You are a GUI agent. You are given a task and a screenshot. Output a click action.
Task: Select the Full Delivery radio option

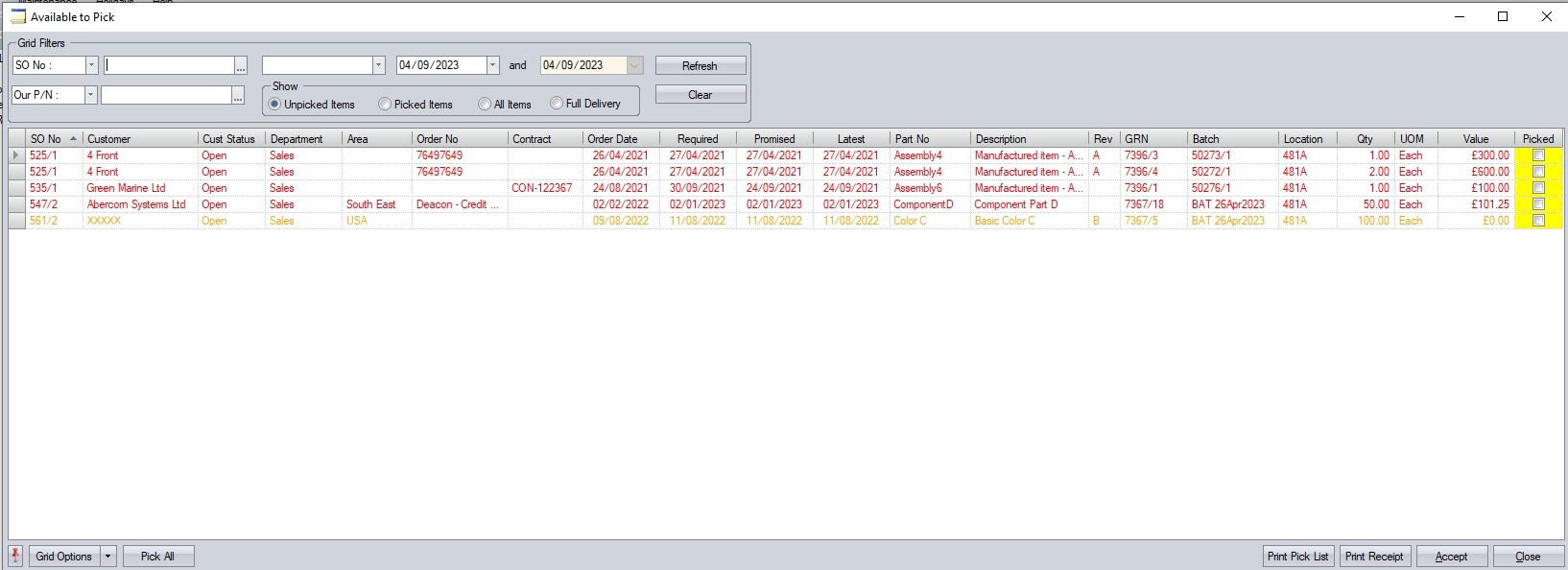pos(557,104)
